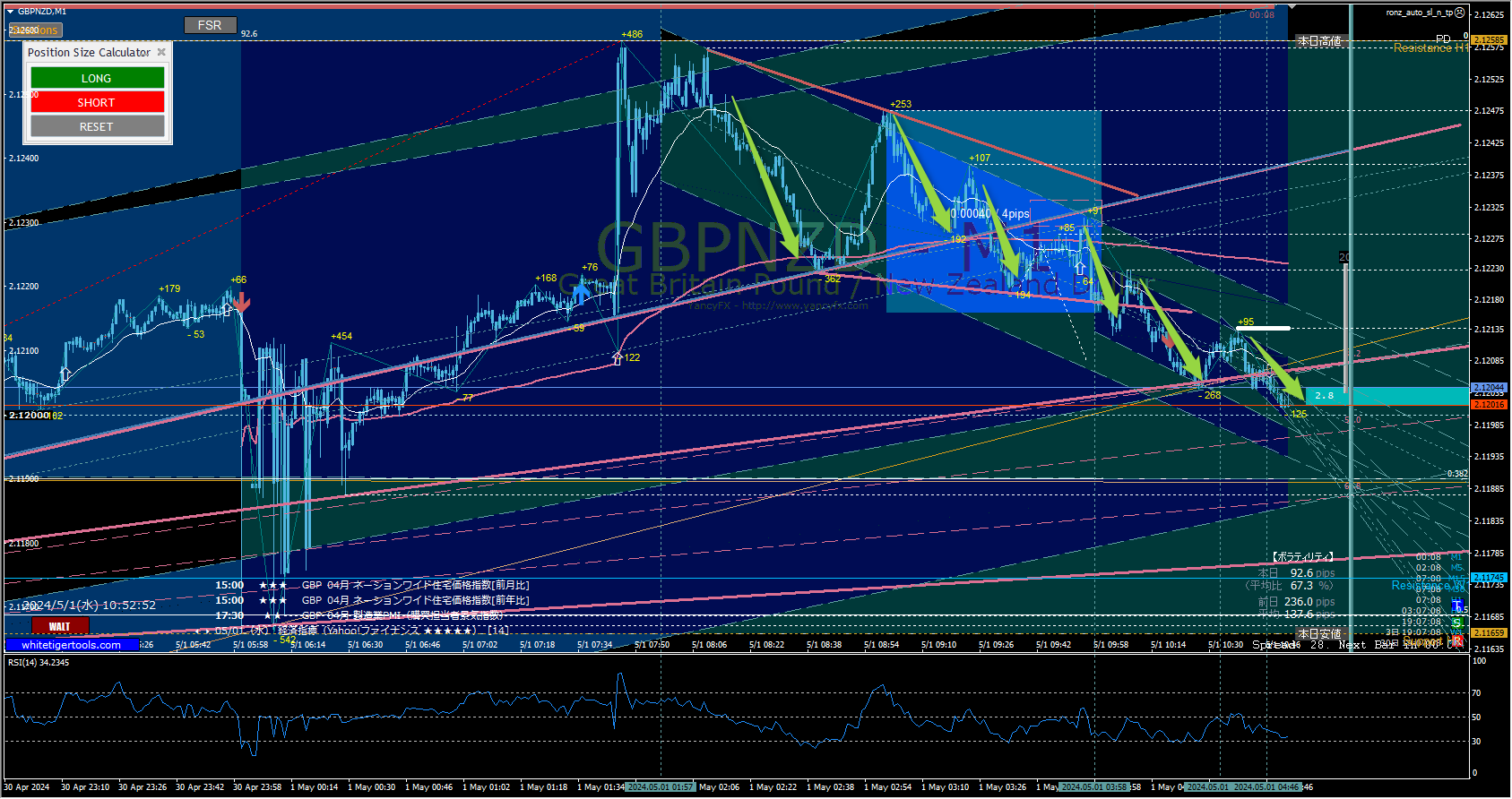The height and width of the screenshot is (799, 1512).
Task: Click the dark red WALT button
Action: coord(60,626)
